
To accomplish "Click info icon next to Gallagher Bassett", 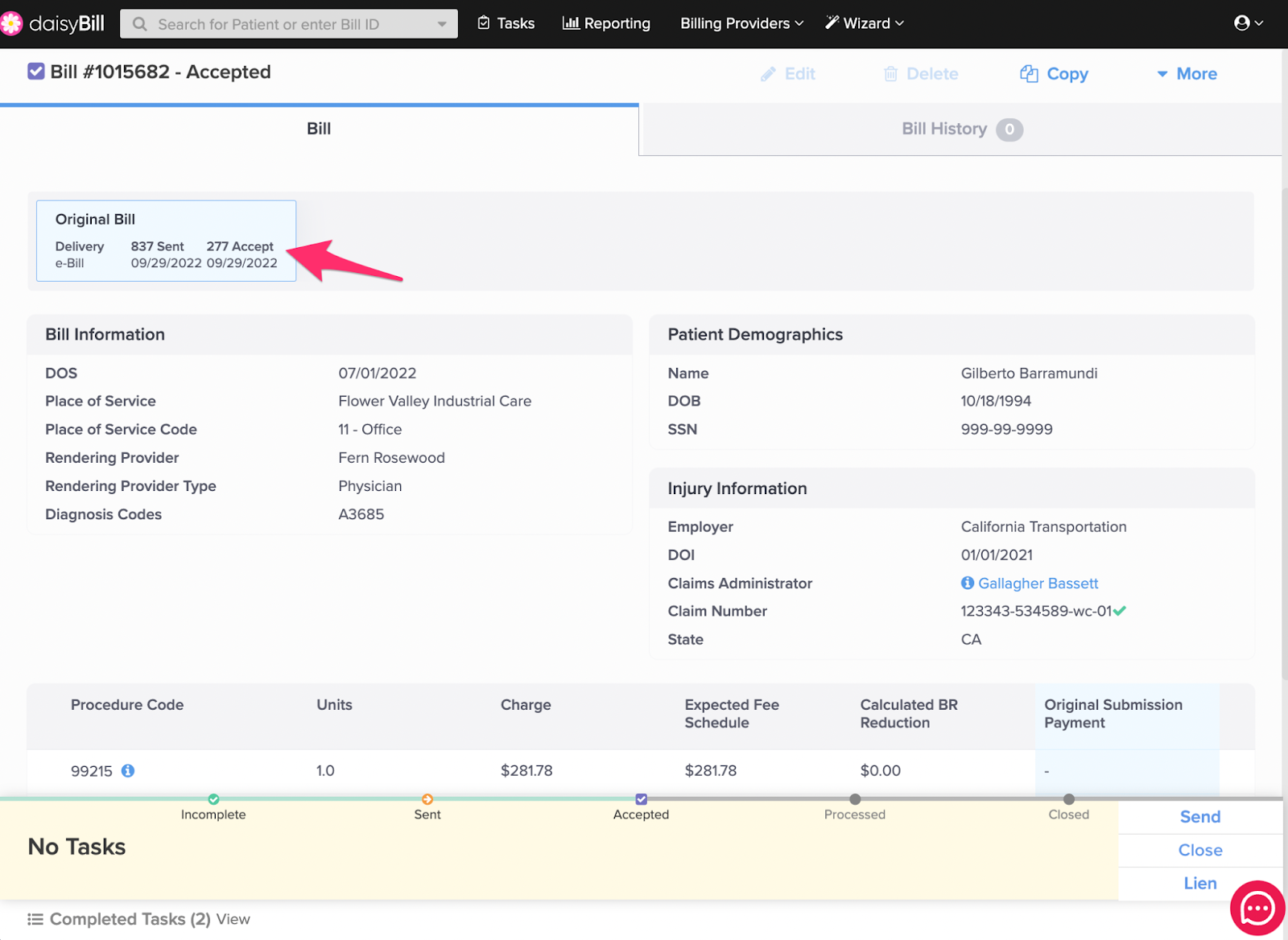I will coord(967,583).
